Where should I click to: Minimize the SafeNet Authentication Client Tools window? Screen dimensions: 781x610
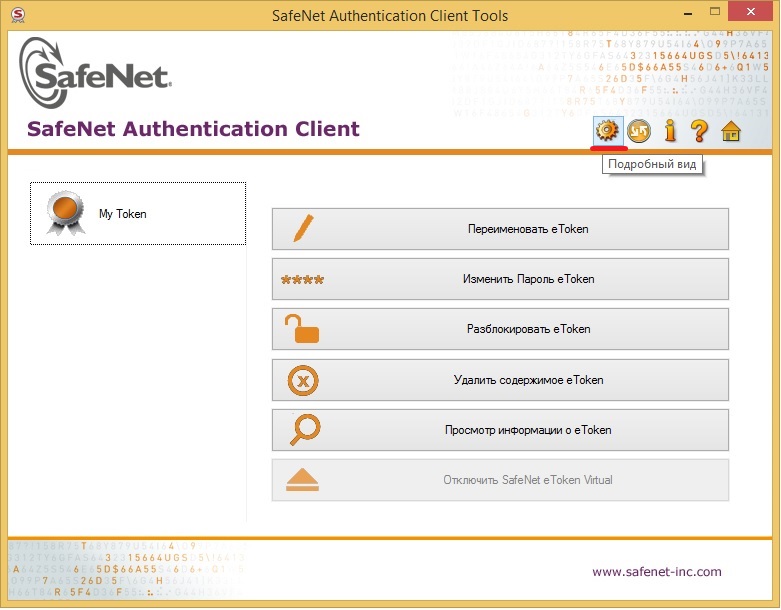[x=688, y=13]
